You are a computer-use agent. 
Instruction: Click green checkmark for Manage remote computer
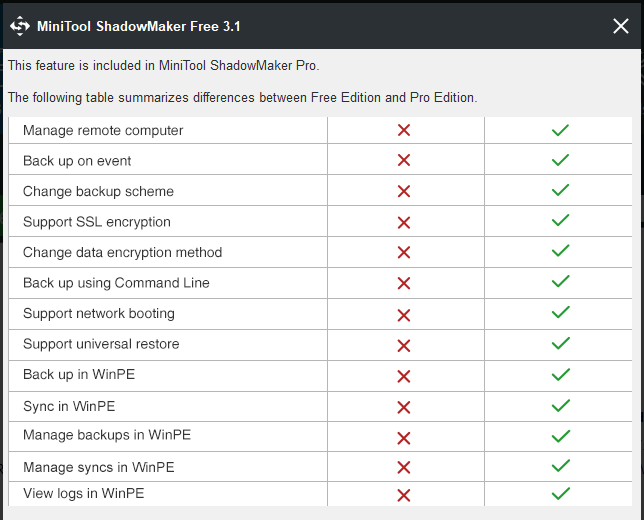coord(560,130)
